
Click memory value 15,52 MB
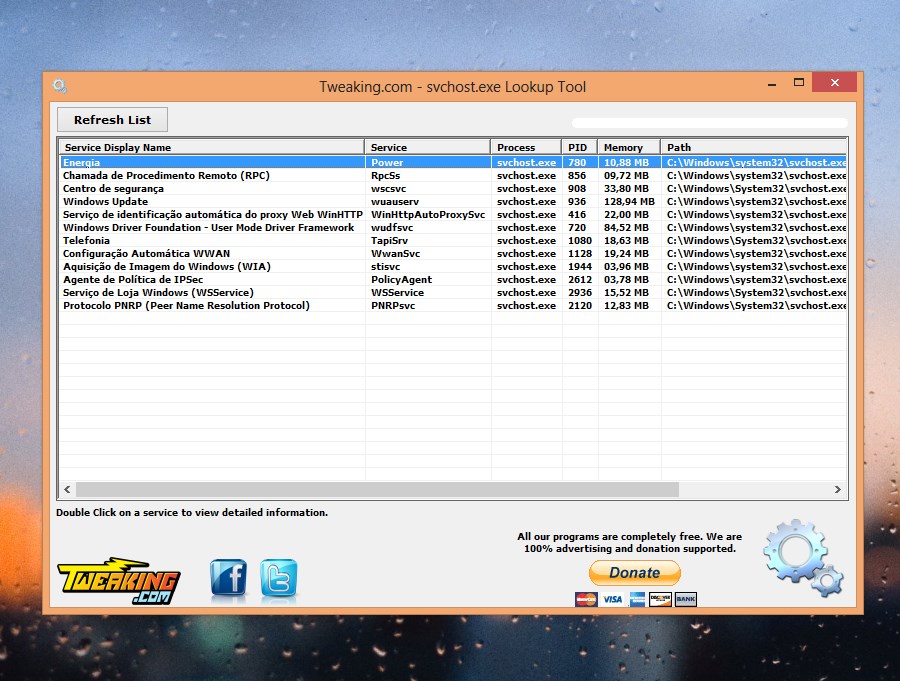point(626,293)
